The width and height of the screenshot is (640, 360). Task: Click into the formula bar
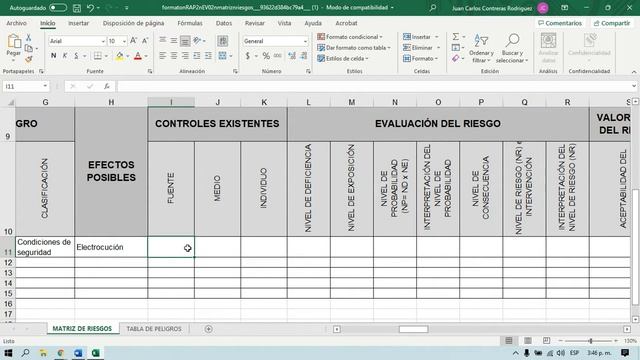373,87
